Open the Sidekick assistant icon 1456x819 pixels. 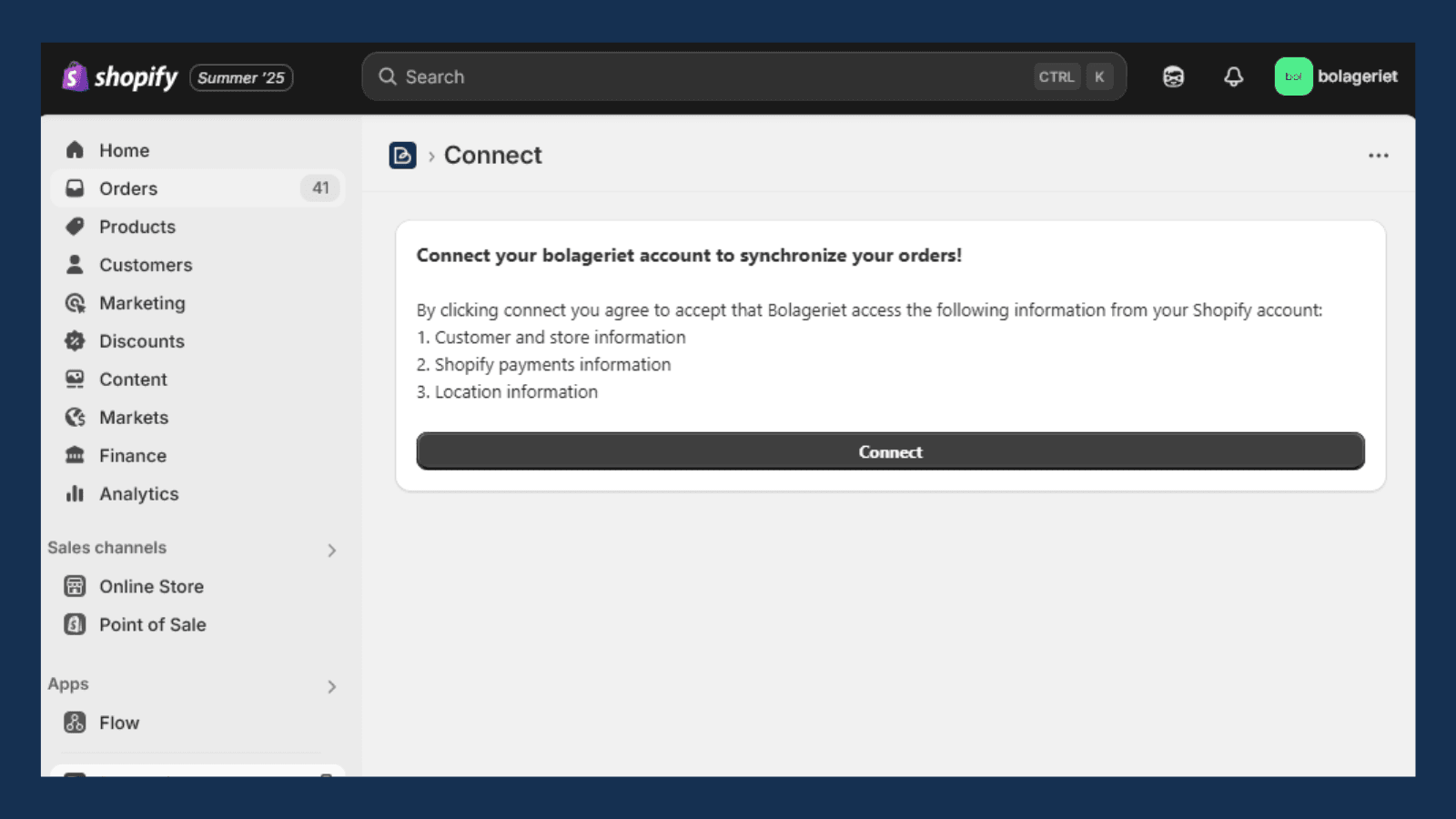[1173, 77]
